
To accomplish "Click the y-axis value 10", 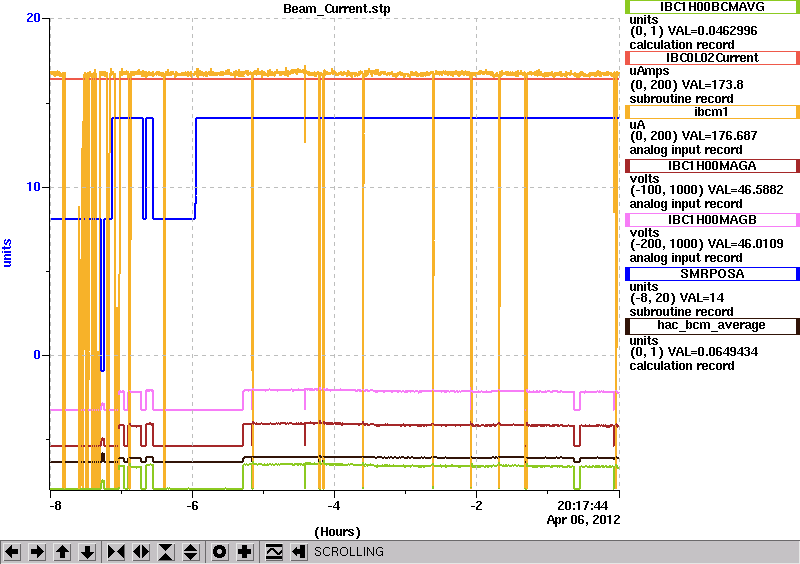I will click(x=33, y=187).
